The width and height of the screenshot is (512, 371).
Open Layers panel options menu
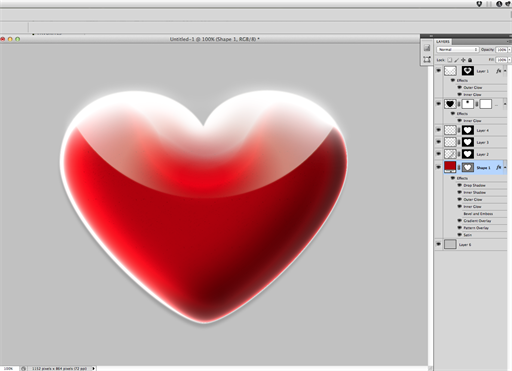(509, 42)
